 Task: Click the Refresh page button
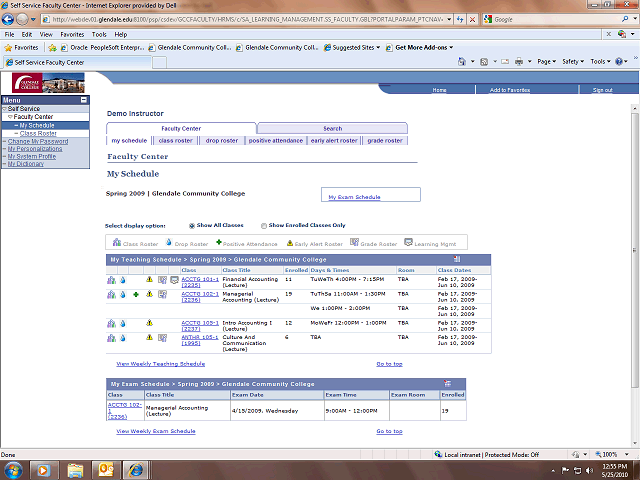pos(460,19)
